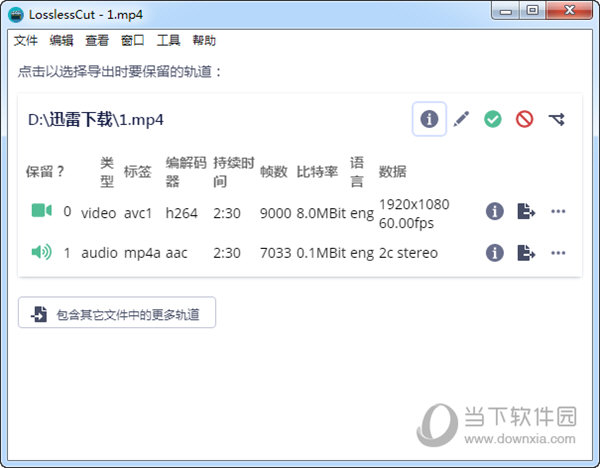The image size is (600, 468).
Task: Extract the audio track to file
Action: (526, 253)
